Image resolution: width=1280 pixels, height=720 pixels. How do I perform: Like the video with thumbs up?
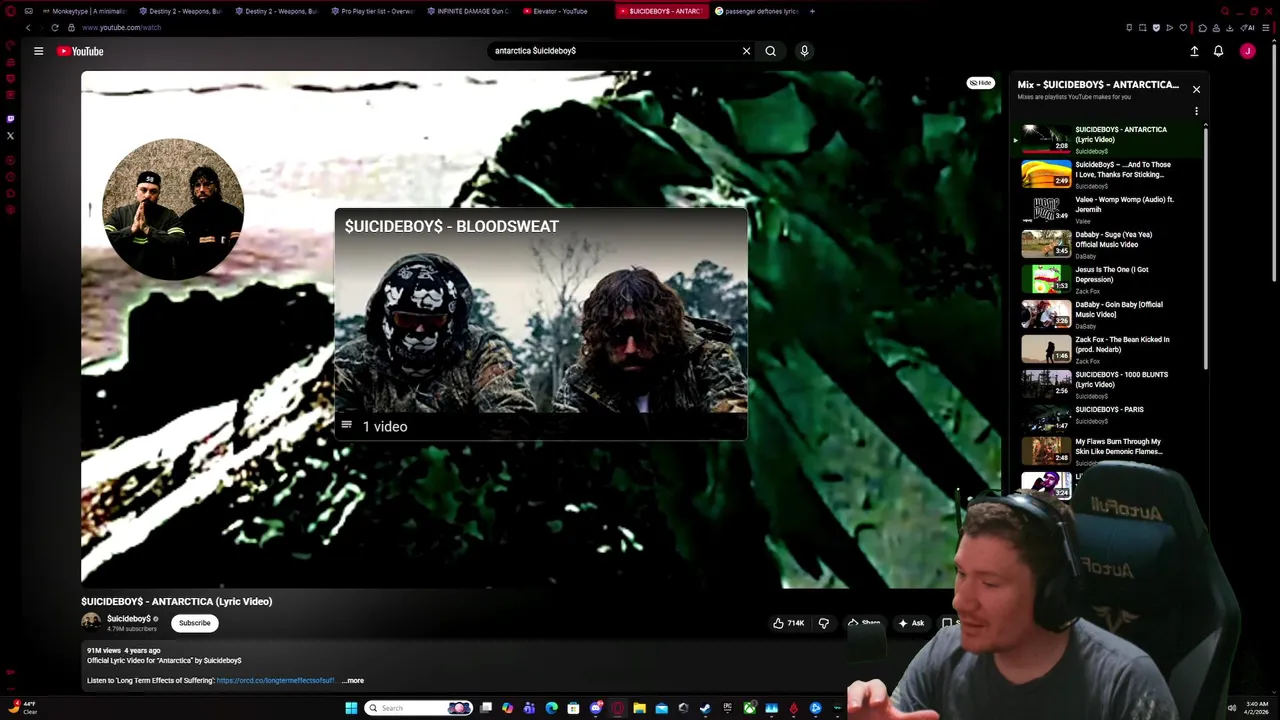pyautogui.click(x=789, y=623)
